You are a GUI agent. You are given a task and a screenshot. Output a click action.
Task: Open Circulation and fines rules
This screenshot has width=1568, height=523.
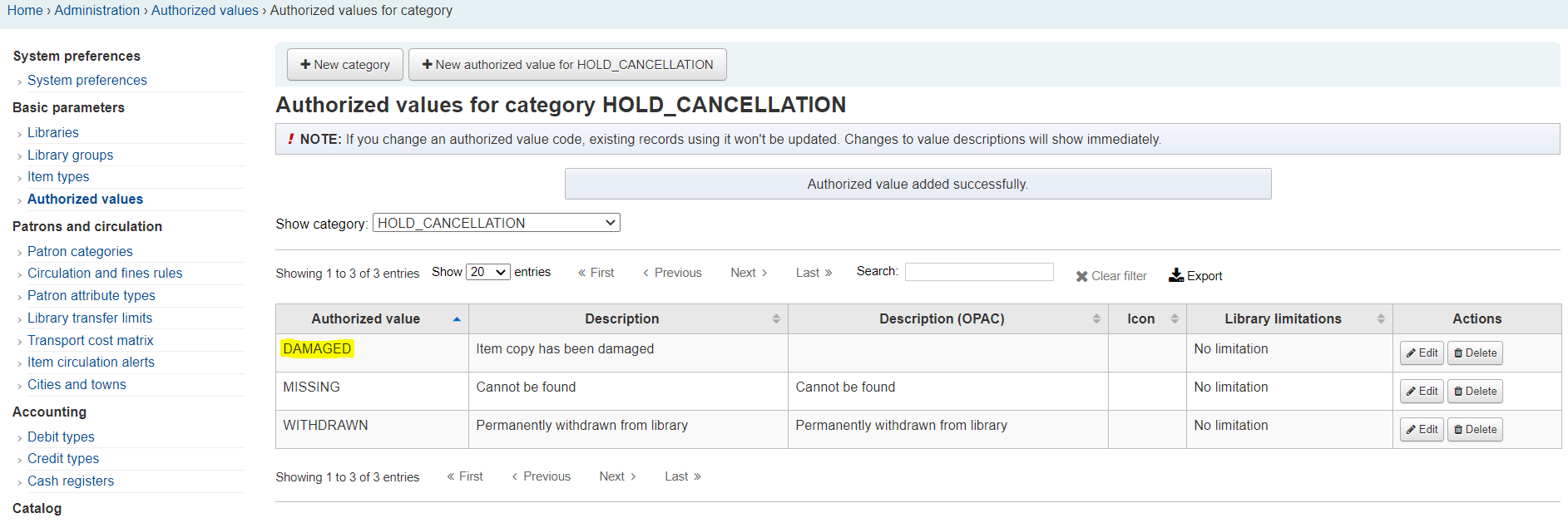click(105, 274)
